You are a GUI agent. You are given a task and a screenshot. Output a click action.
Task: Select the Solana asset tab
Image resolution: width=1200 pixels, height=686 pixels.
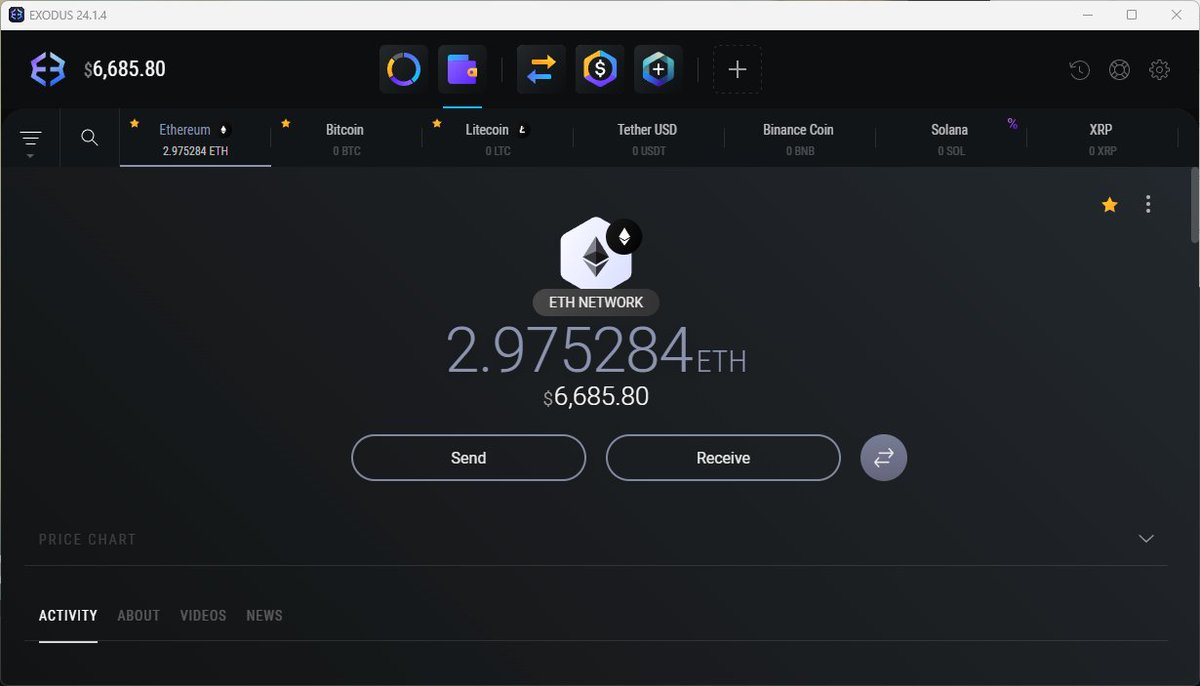click(x=950, y=139)
